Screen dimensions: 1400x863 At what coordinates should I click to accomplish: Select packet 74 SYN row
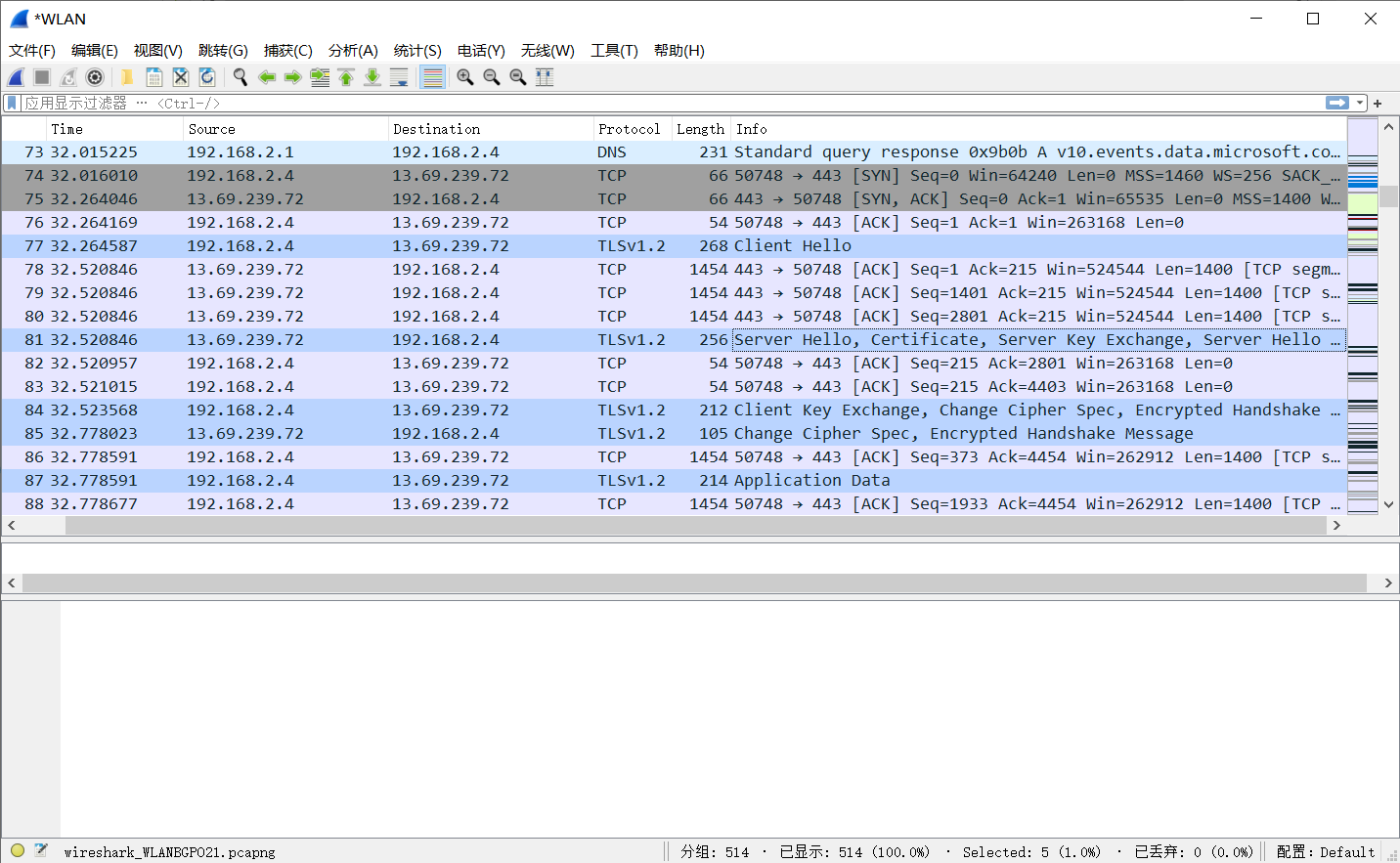(675, 176)
